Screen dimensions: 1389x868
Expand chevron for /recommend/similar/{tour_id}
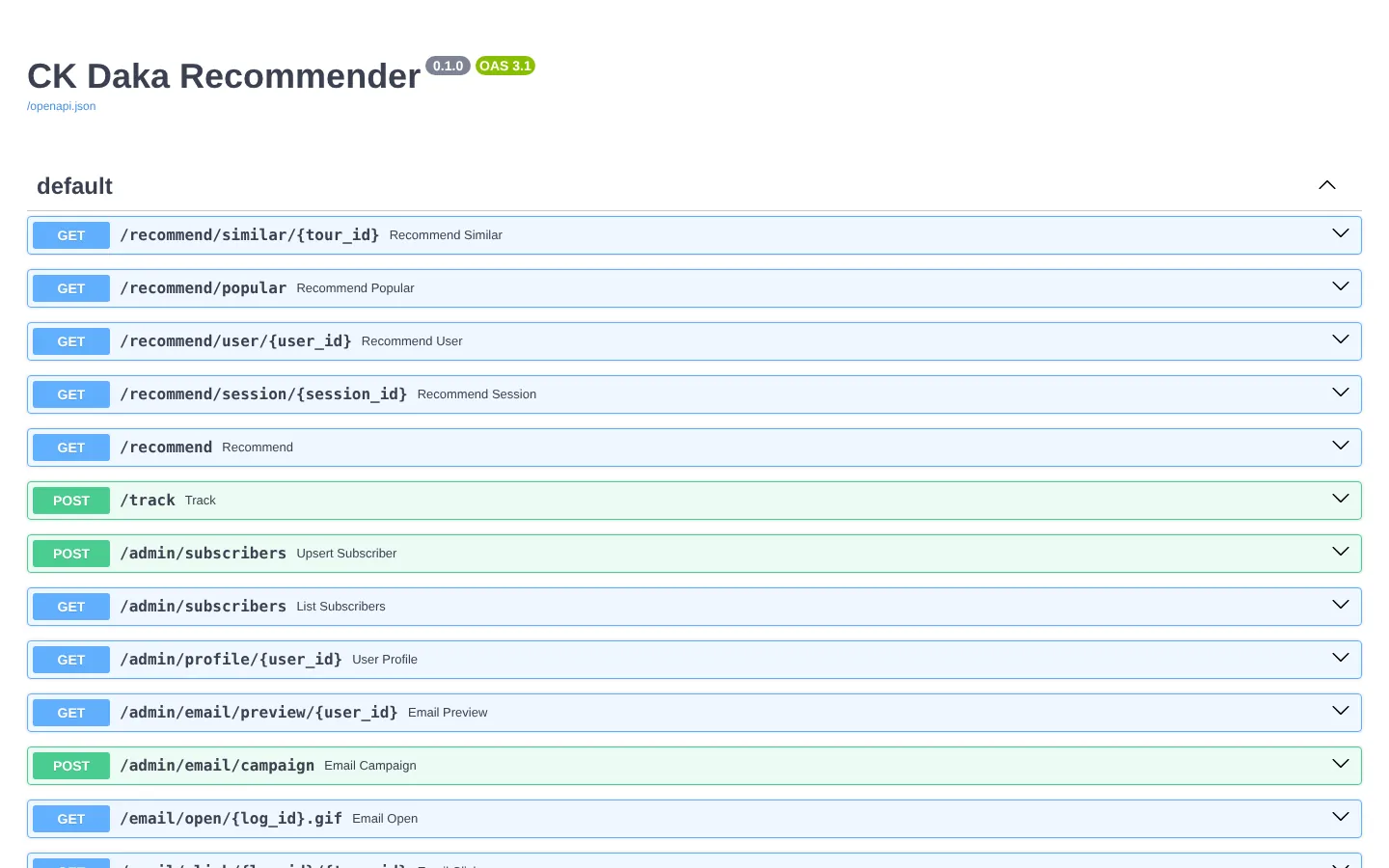point(1341,233)
